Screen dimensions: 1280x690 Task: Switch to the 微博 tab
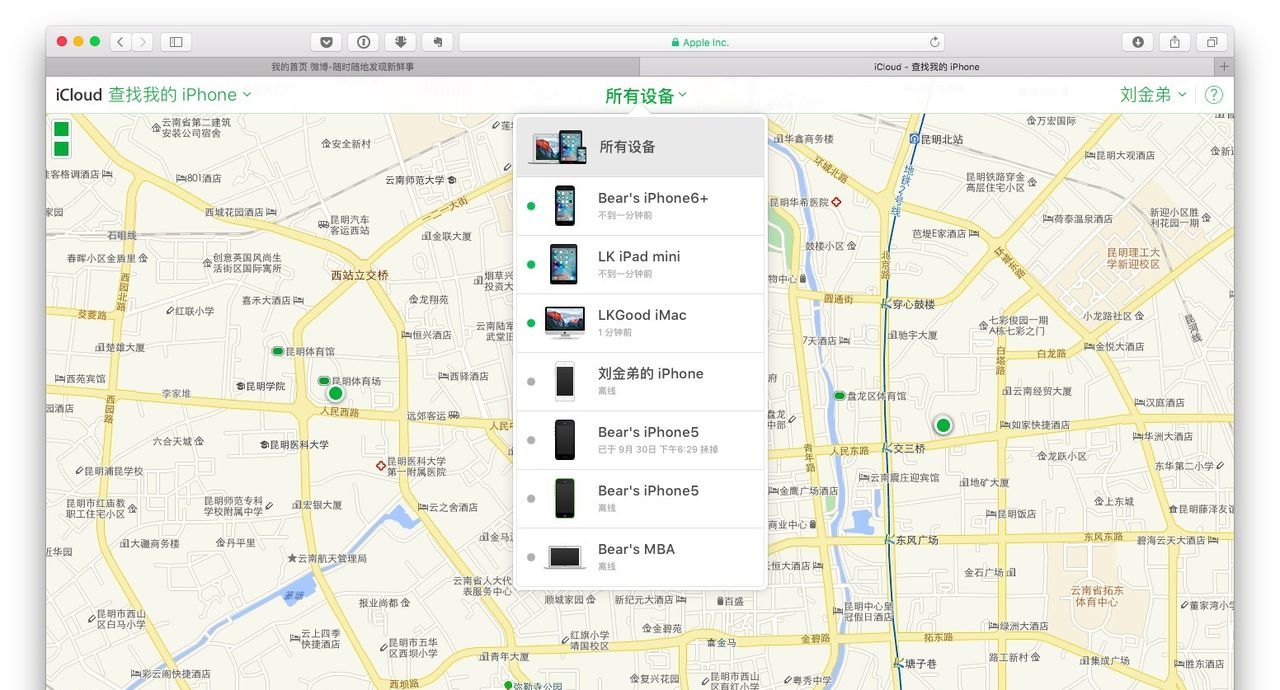pyautogui.click(x=342, y=67)
